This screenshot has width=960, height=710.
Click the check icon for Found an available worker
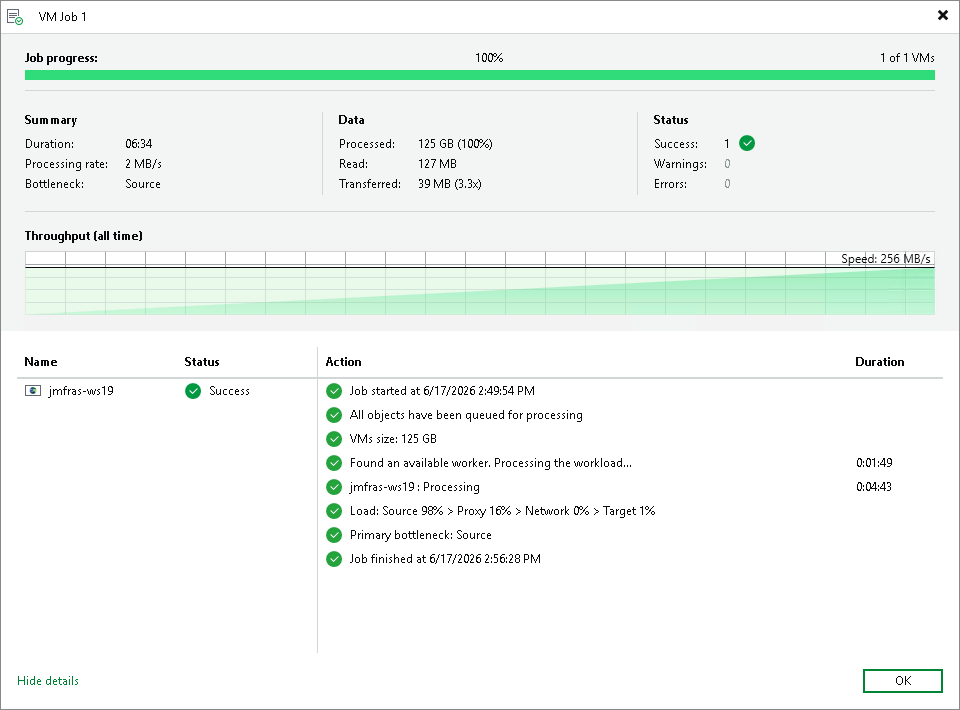[x=334, y=463]
